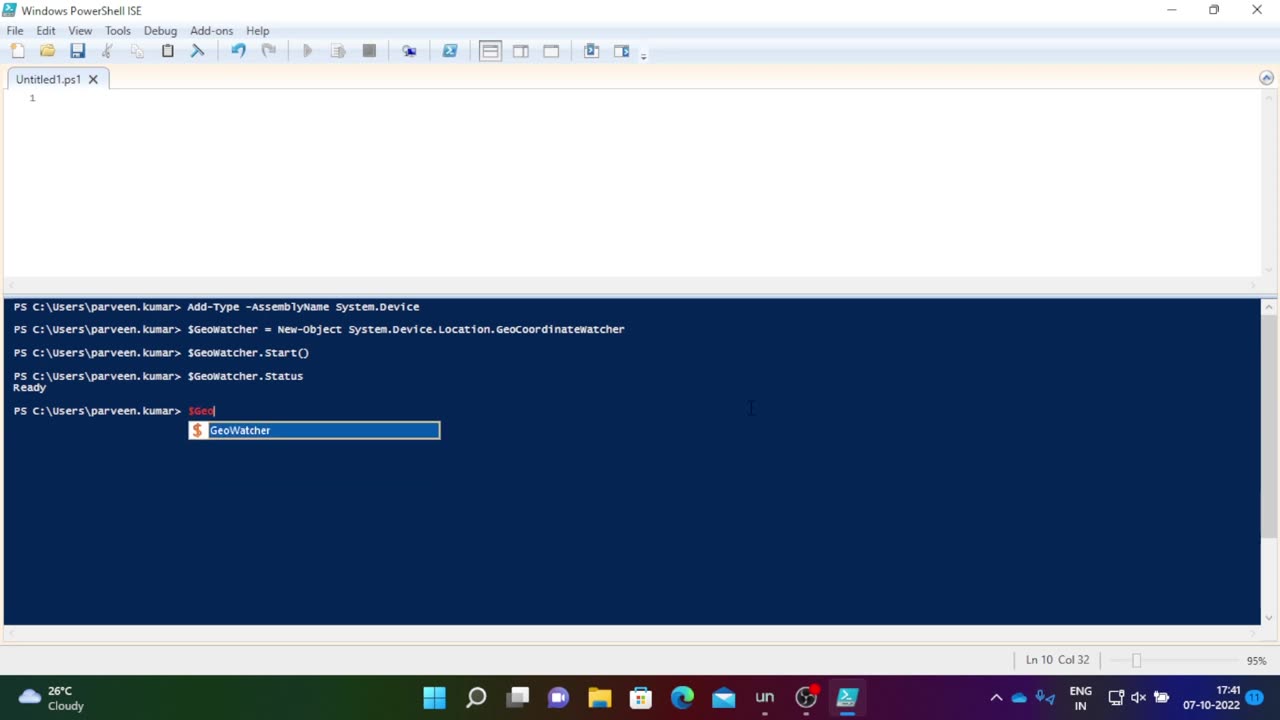
Task: Open Microsoft Edge from the taskbar
Action: point(682,697)
